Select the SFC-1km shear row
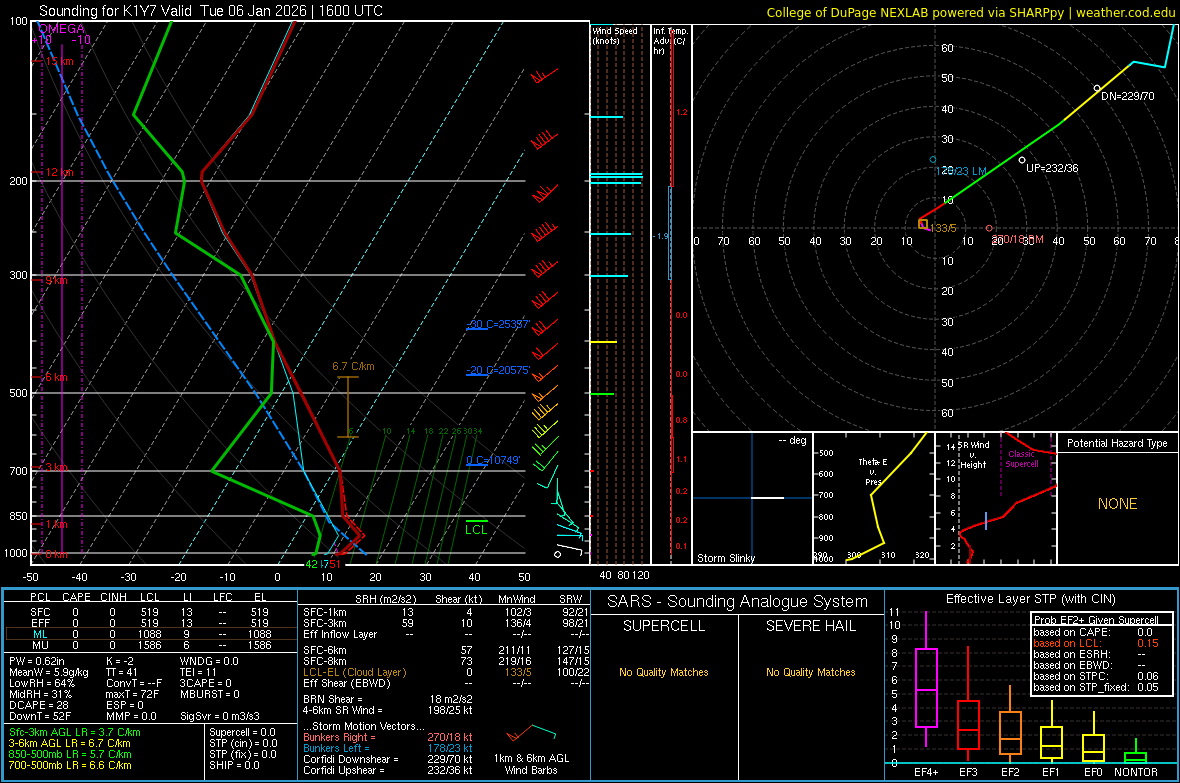Viewport: 1180px width, 783px height. 446,612
